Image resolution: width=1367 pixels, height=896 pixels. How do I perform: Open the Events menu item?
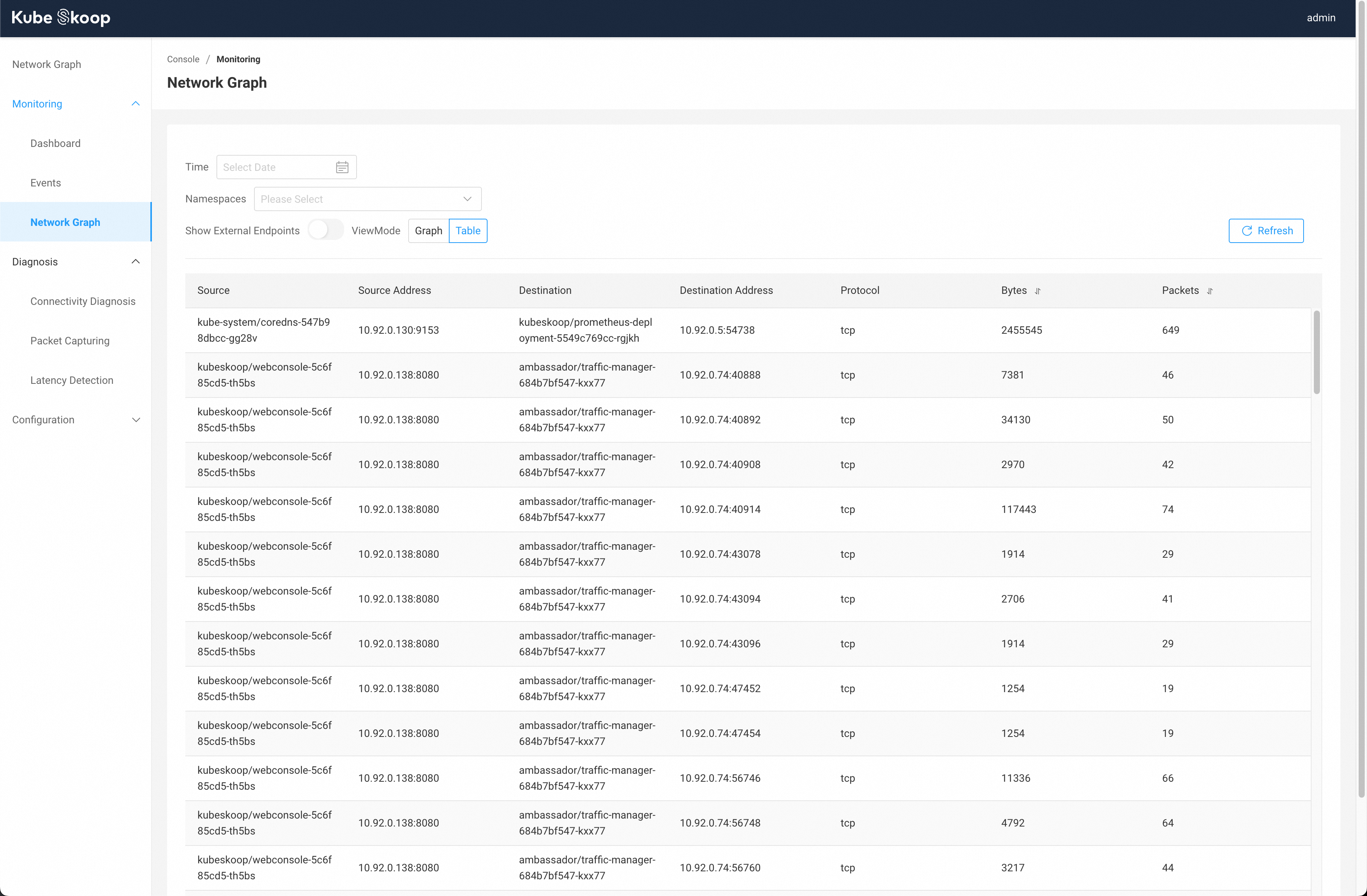pos(45,182)
